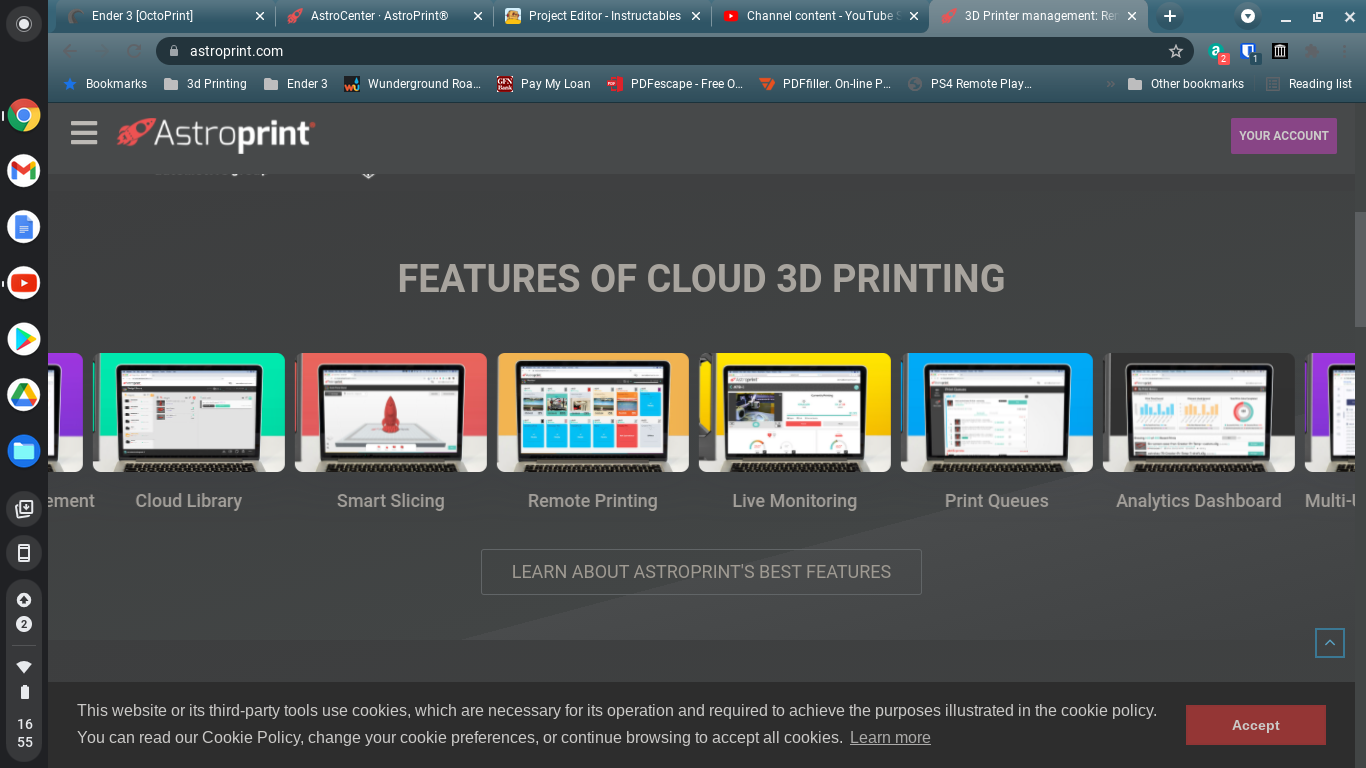Switch to Project Editor Instructables tab
The width and height of the screenshot is (1366, 768).
pos(603,16)
